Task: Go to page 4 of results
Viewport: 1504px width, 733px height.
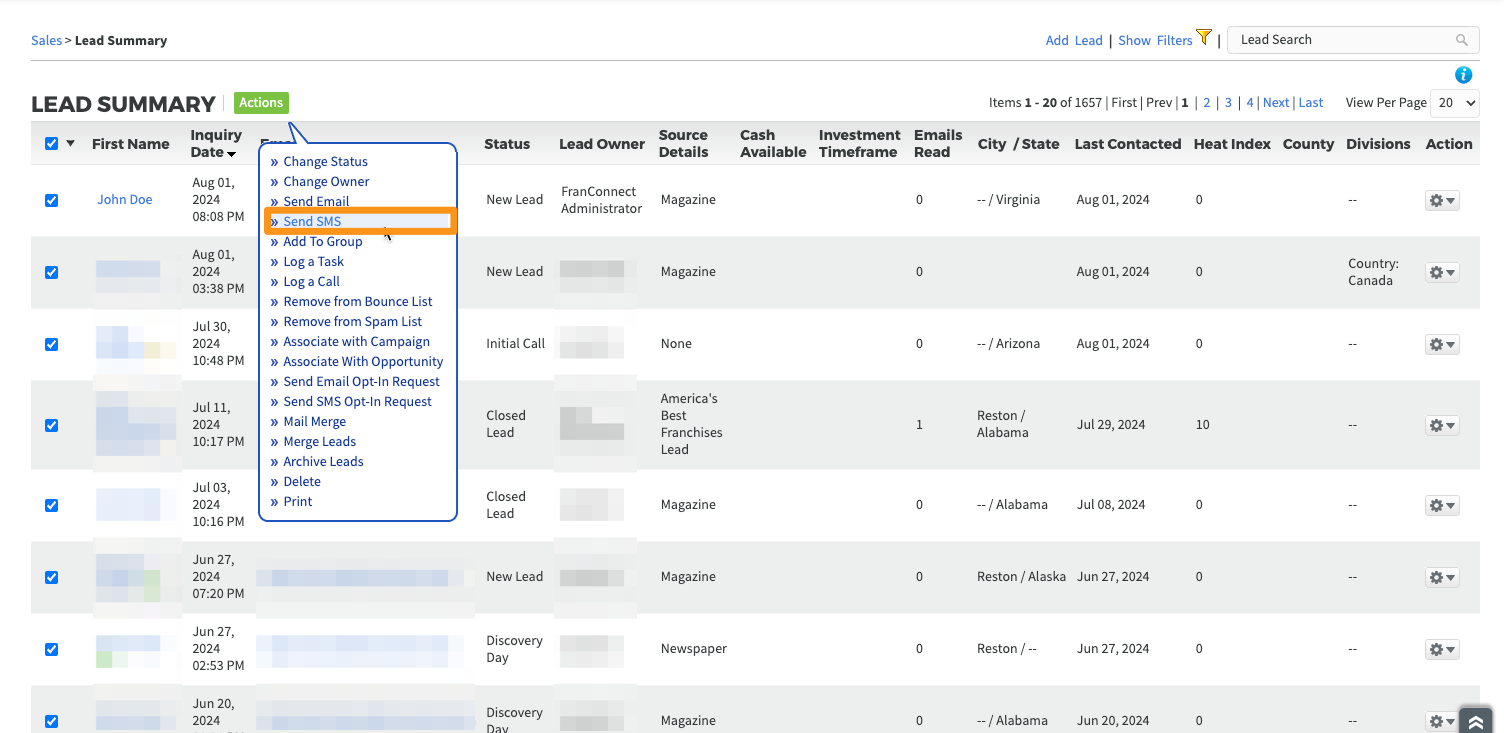Action: pyautogui.click(x=1250, y=102)
